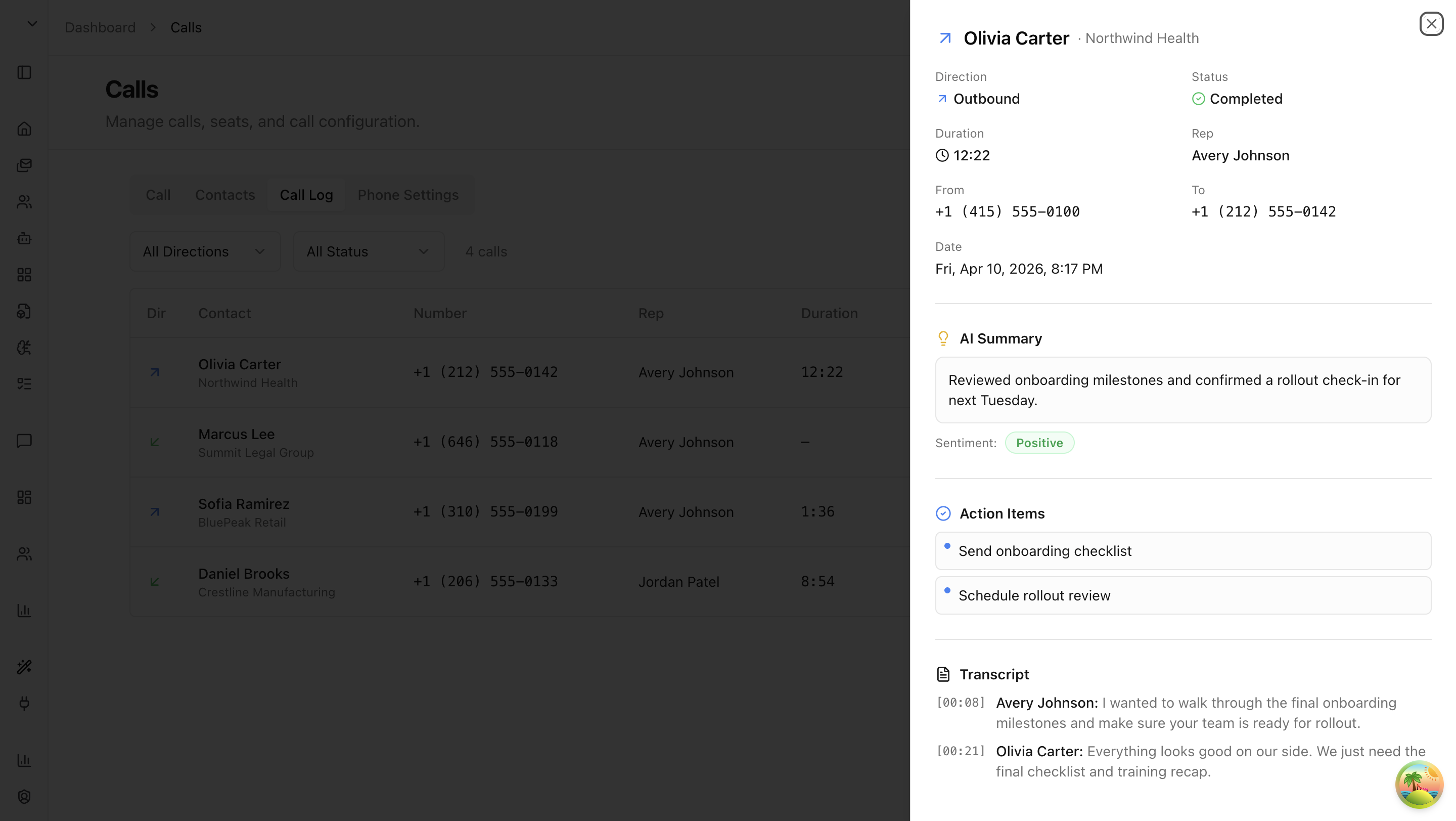Open the robot bot icon in sidebar
Screen dimensions: 1456x821
click(x=24, y=238)
